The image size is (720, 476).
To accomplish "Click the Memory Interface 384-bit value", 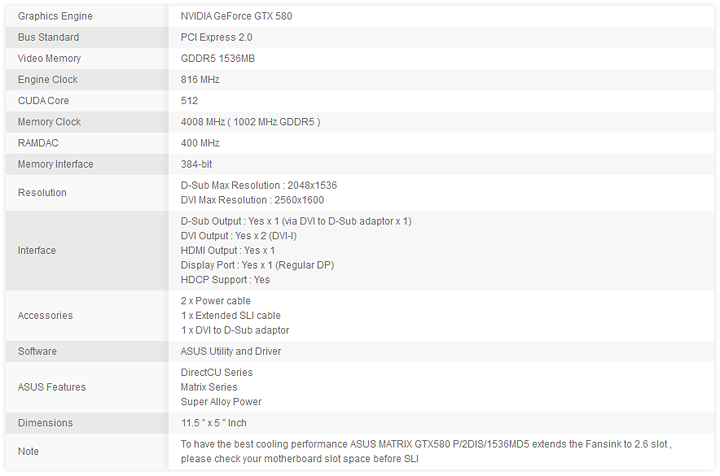I will pyautogui.click(x=196, y=164).
